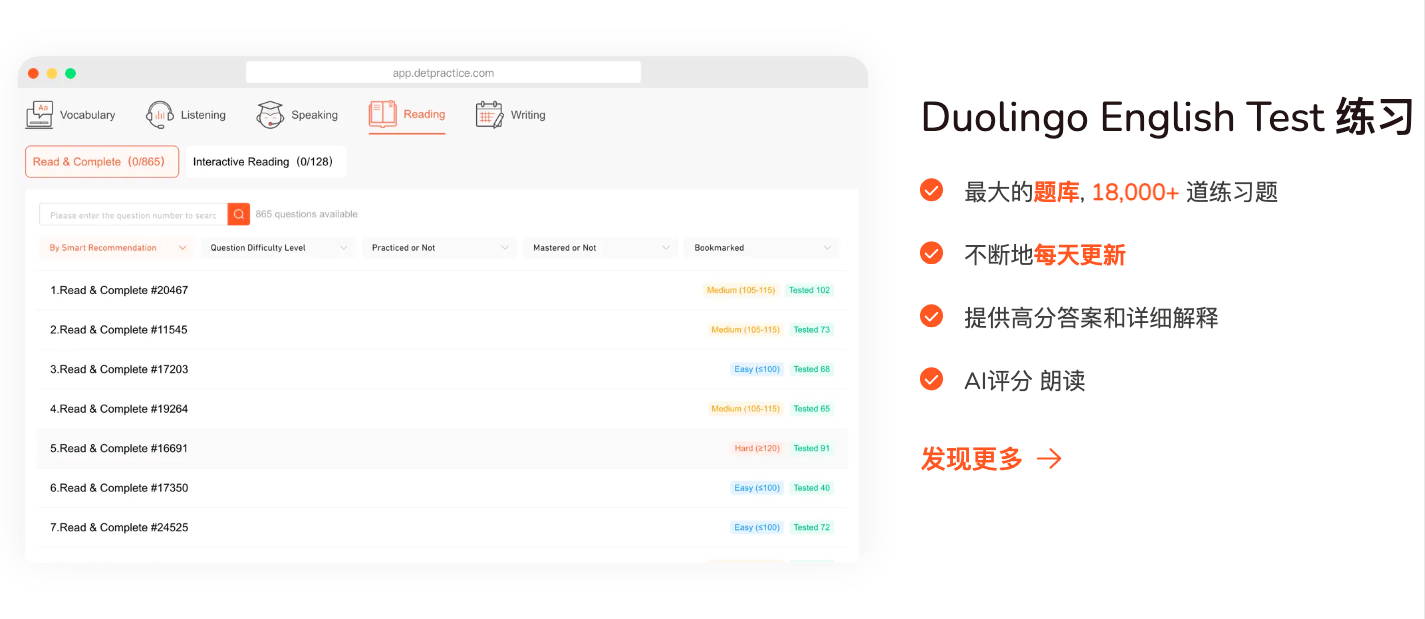
Task: Open the Mastered or Not dropdown
Action: (600, 248)
